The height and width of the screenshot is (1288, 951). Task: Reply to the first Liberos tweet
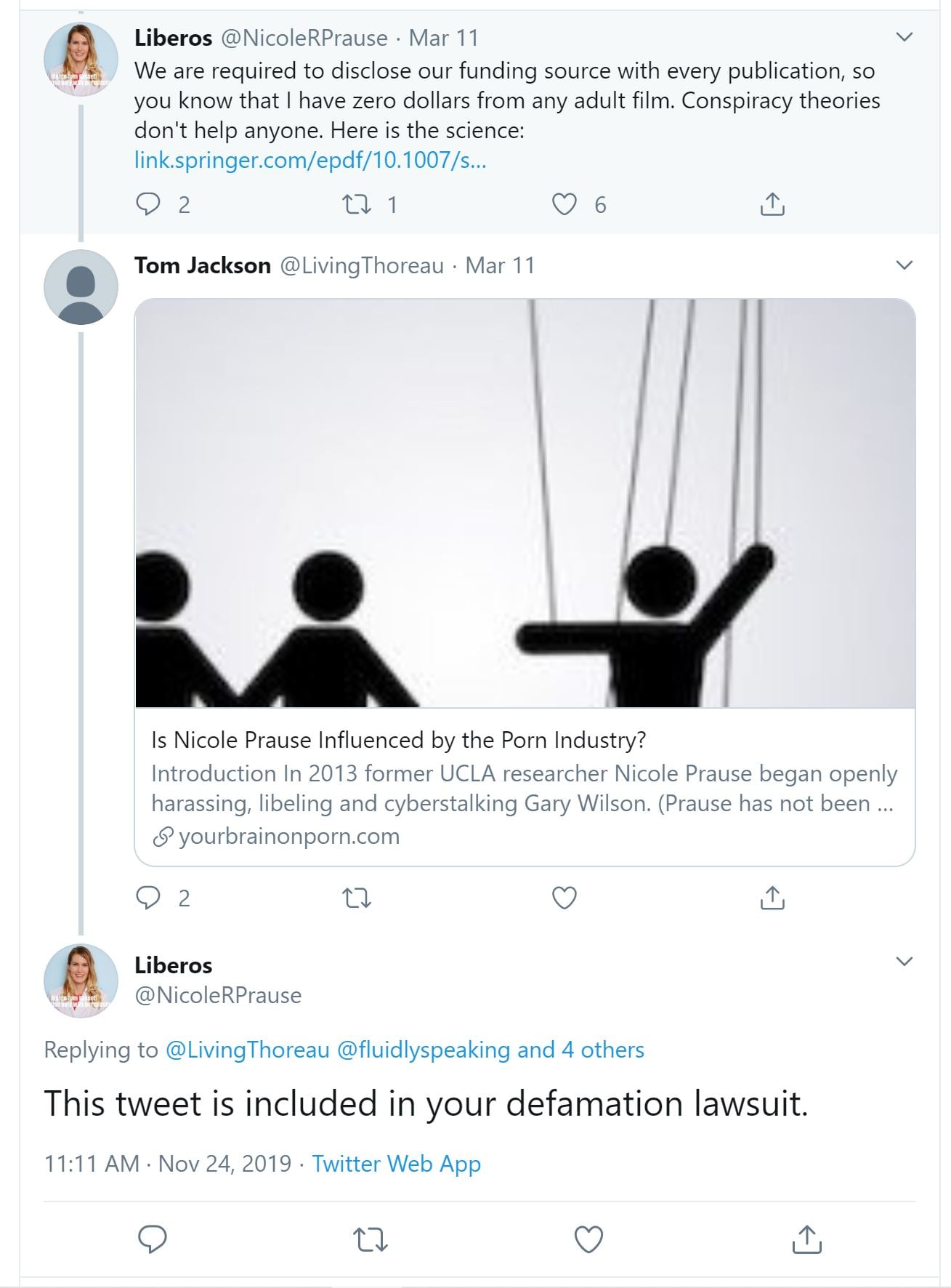tap(148, 204)
